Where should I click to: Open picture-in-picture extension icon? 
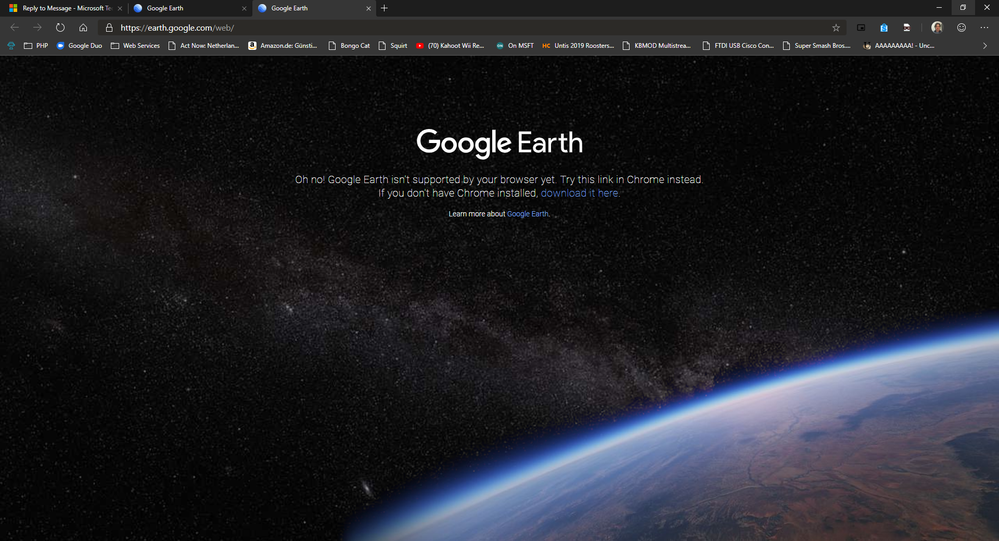coord(861,27)
